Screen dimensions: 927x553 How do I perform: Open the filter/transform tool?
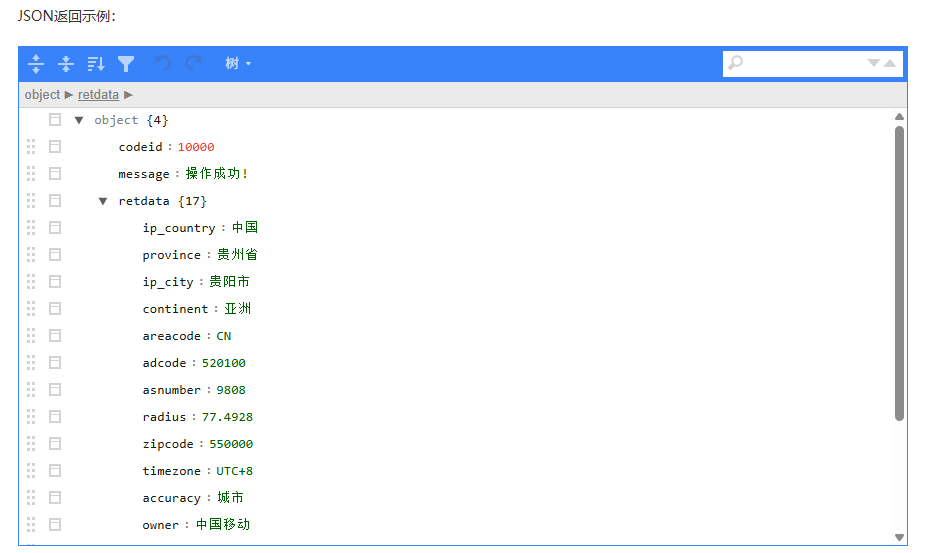126,63
